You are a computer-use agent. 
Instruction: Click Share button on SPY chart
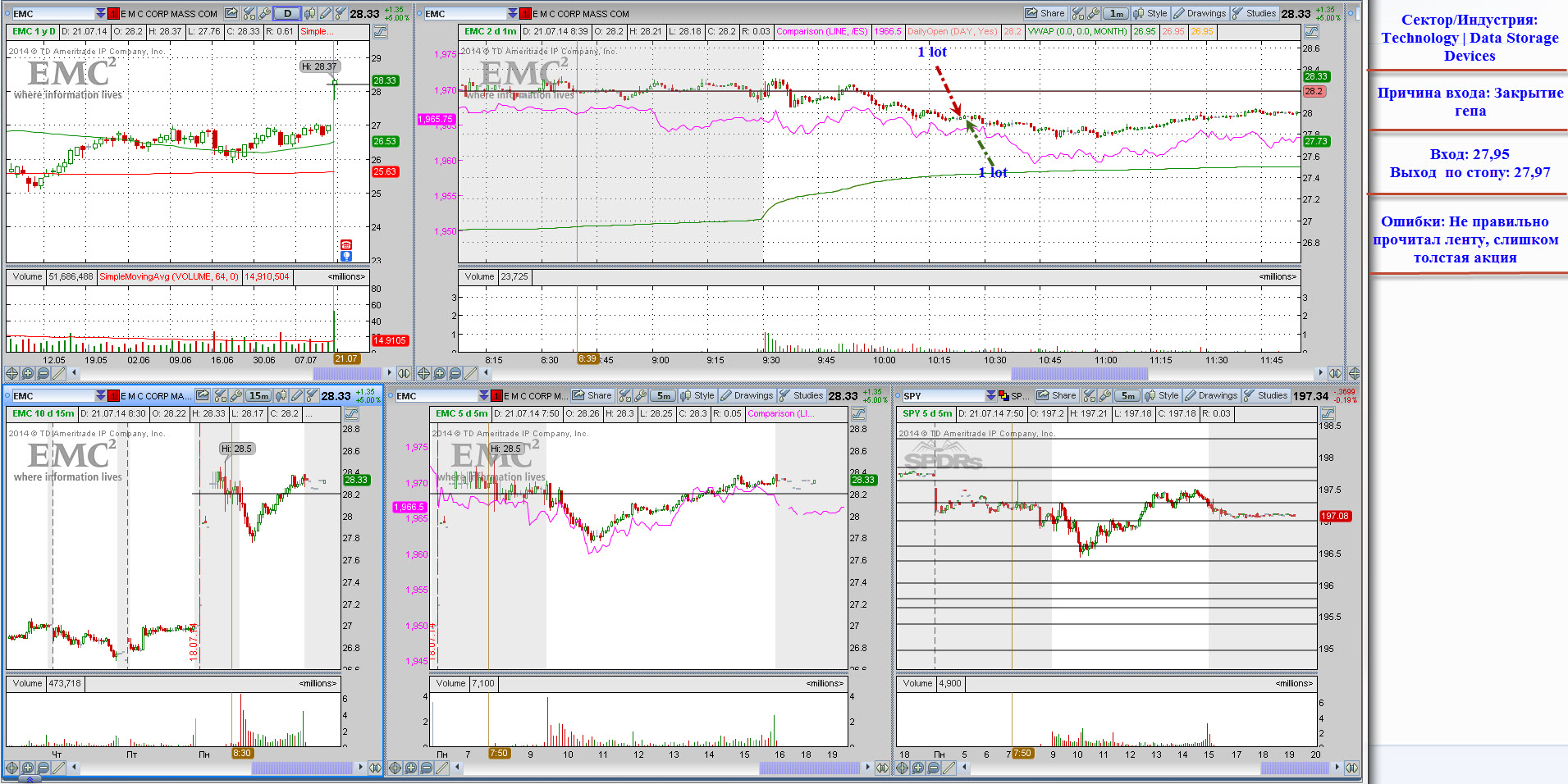coord(1056,395)
